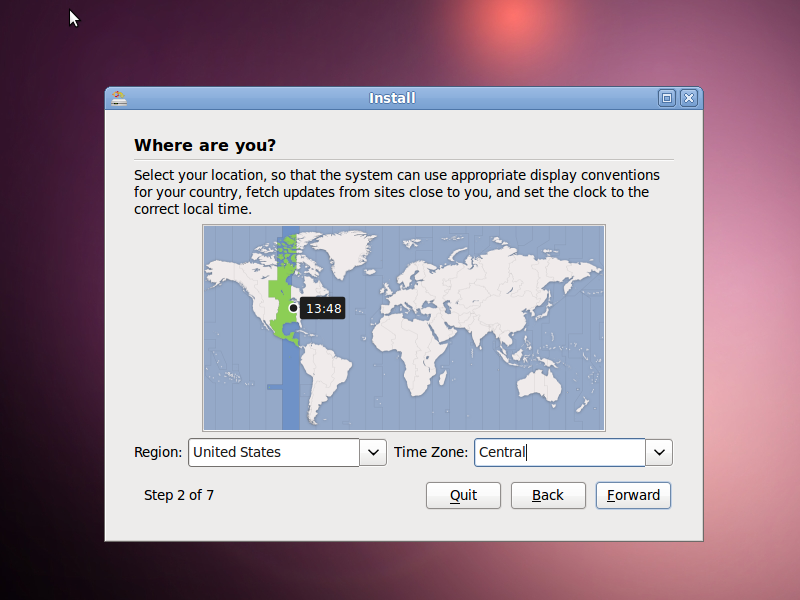Maximize the Install window
The height and width of the screenshot is (600, 800).
click(667, 98)
